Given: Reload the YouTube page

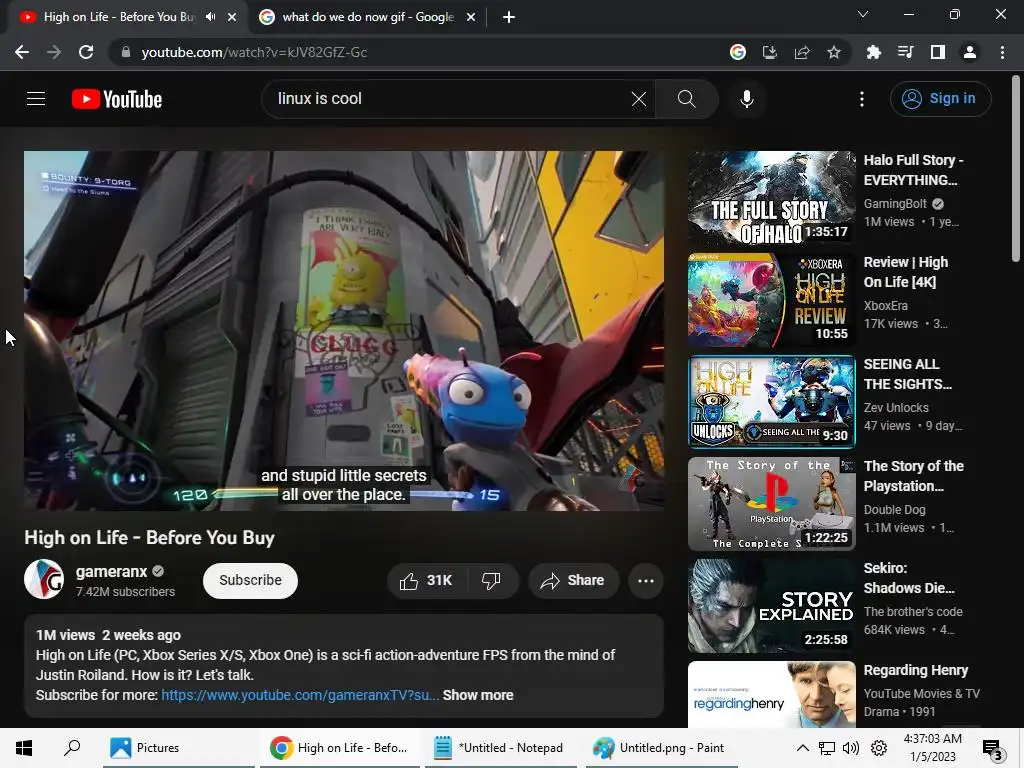Looking at the screenshot, I should click(x=86, y=52).
